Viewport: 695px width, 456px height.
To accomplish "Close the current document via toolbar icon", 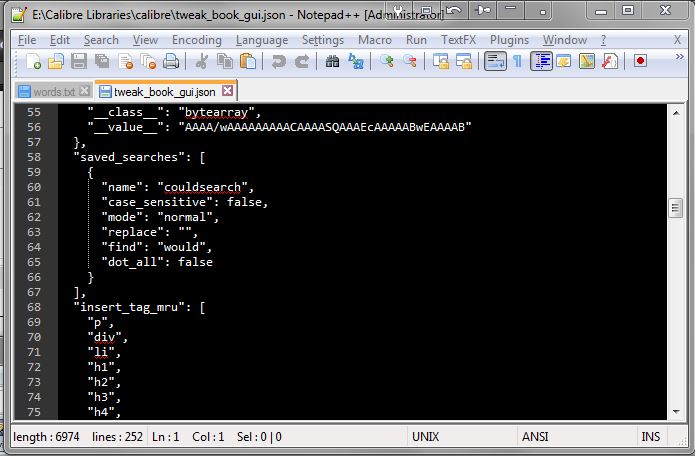I will pyautogui.click(x=125, y=61).
